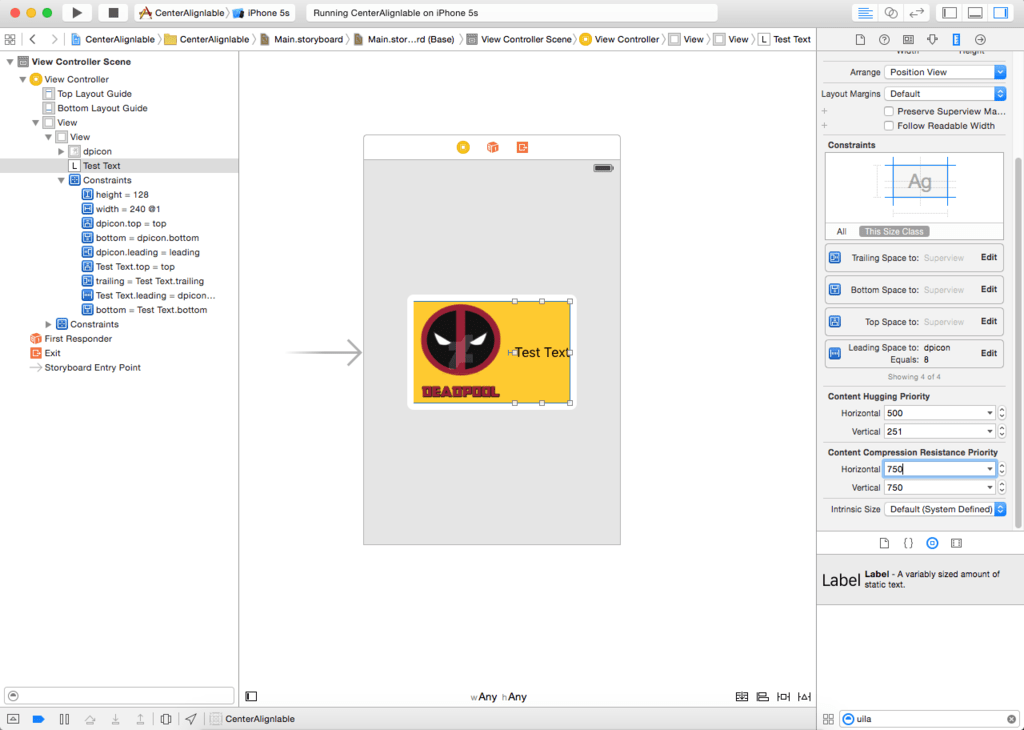This screenshot has width=1024, height=730.
Task: Collapse inner Constraints group under View
Action: click(61, 180)
